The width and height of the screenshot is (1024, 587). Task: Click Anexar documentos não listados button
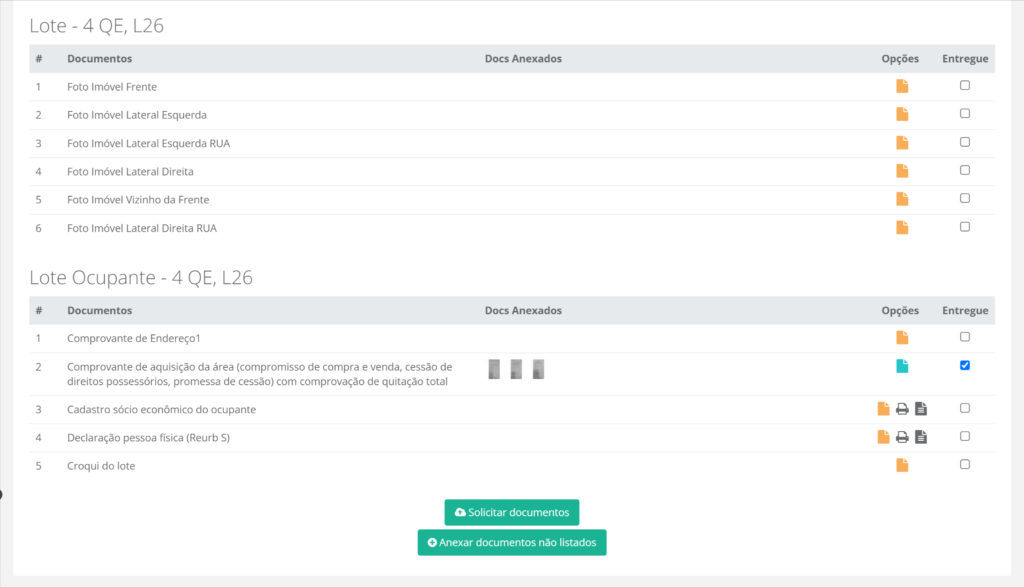[511, 542]
